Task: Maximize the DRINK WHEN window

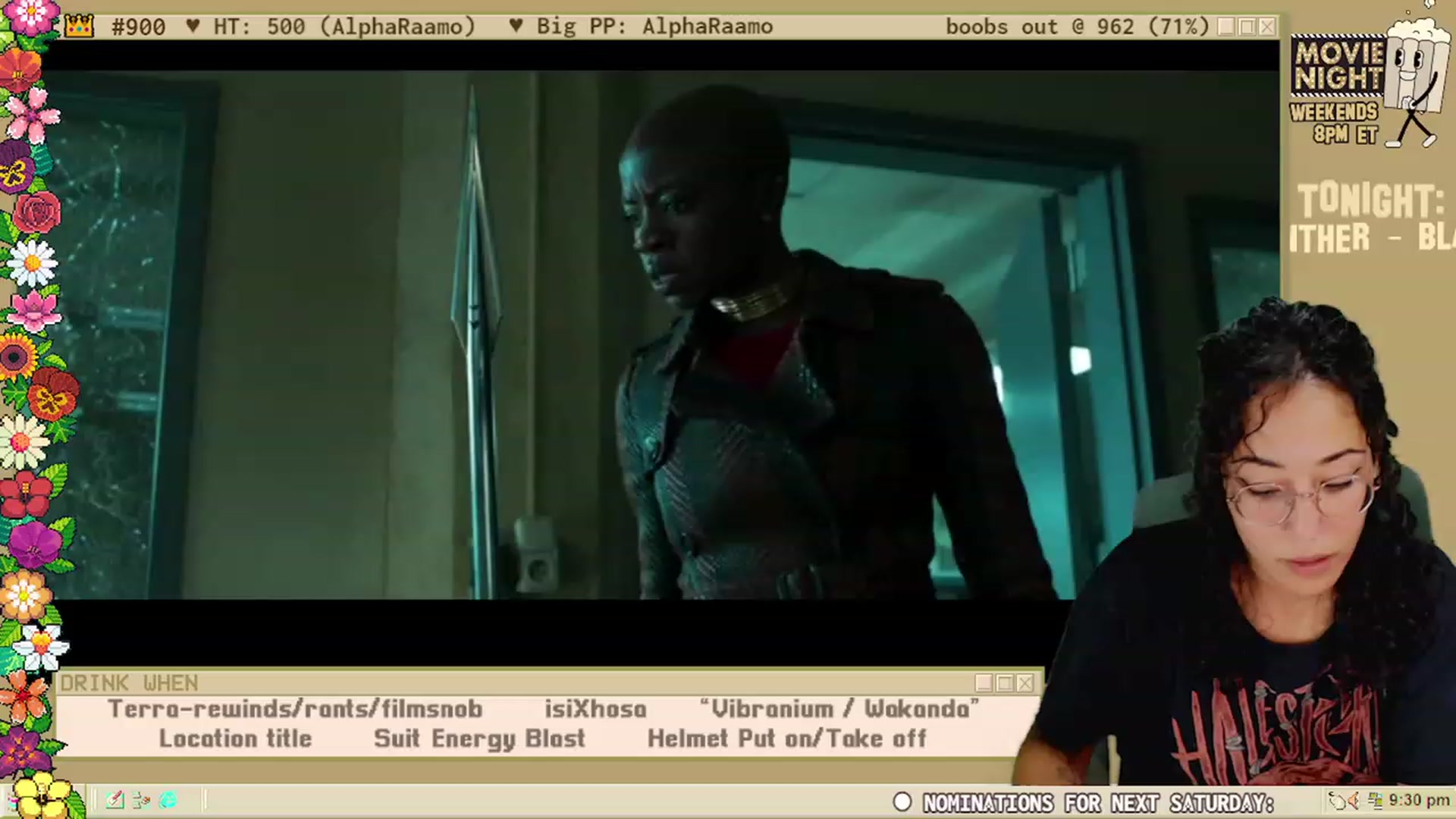Action: [1005, 683]
